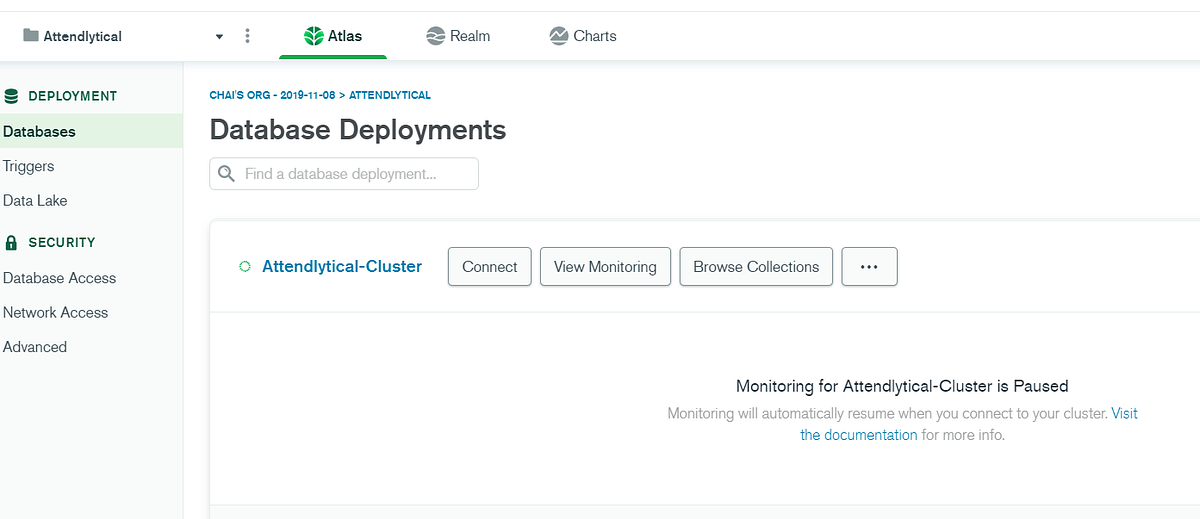Follow the Visit the documentation link

969,424
